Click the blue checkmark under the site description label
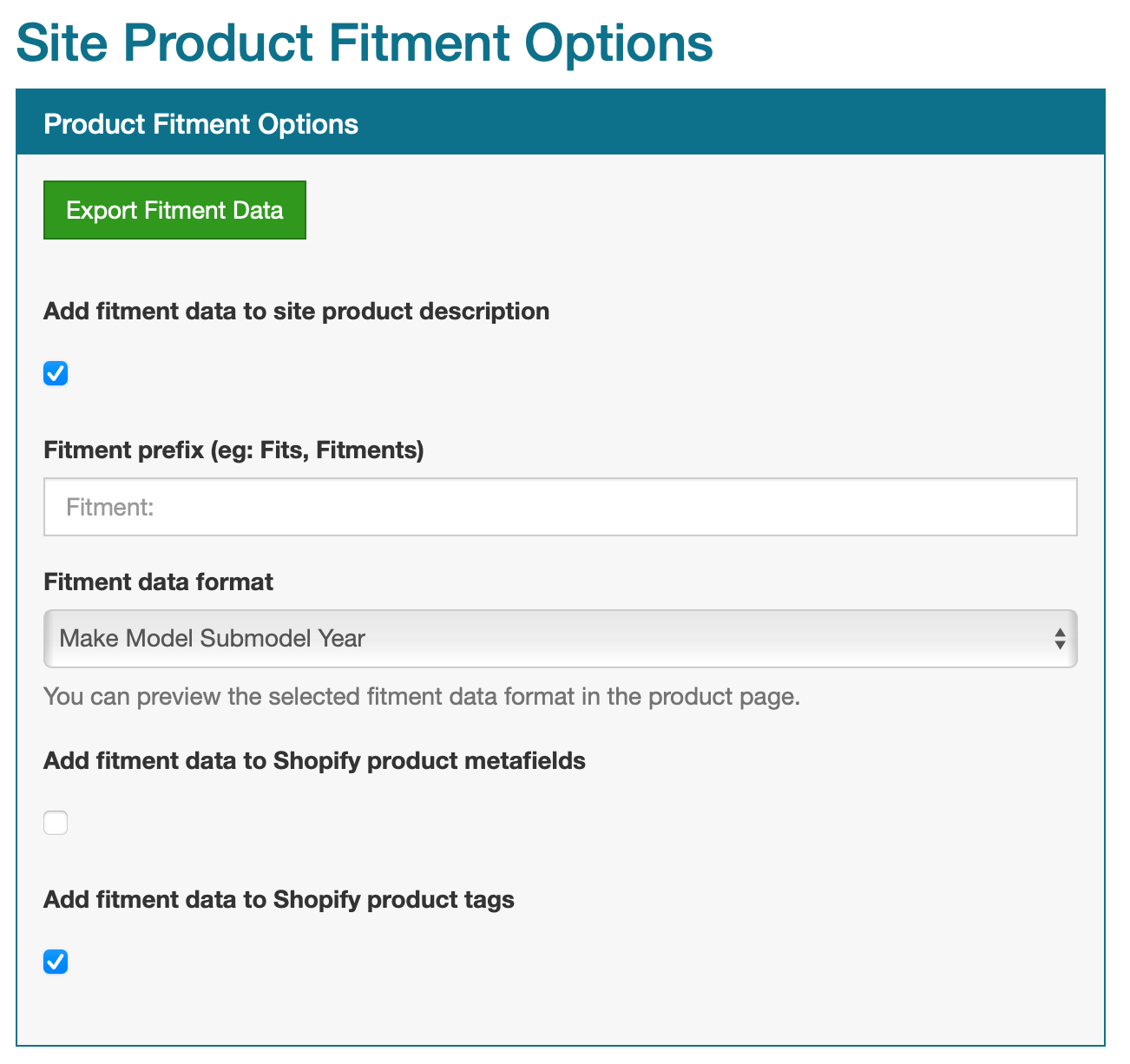This screenshot has height=1064, width=1130. 56,374
